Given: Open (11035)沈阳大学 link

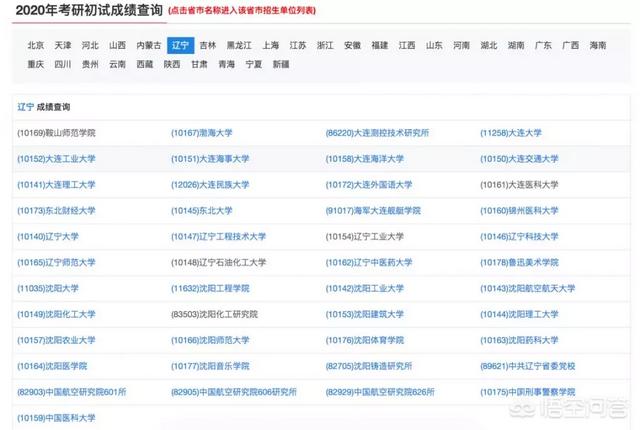Looking at the screenshot, I should coord(48,288).
